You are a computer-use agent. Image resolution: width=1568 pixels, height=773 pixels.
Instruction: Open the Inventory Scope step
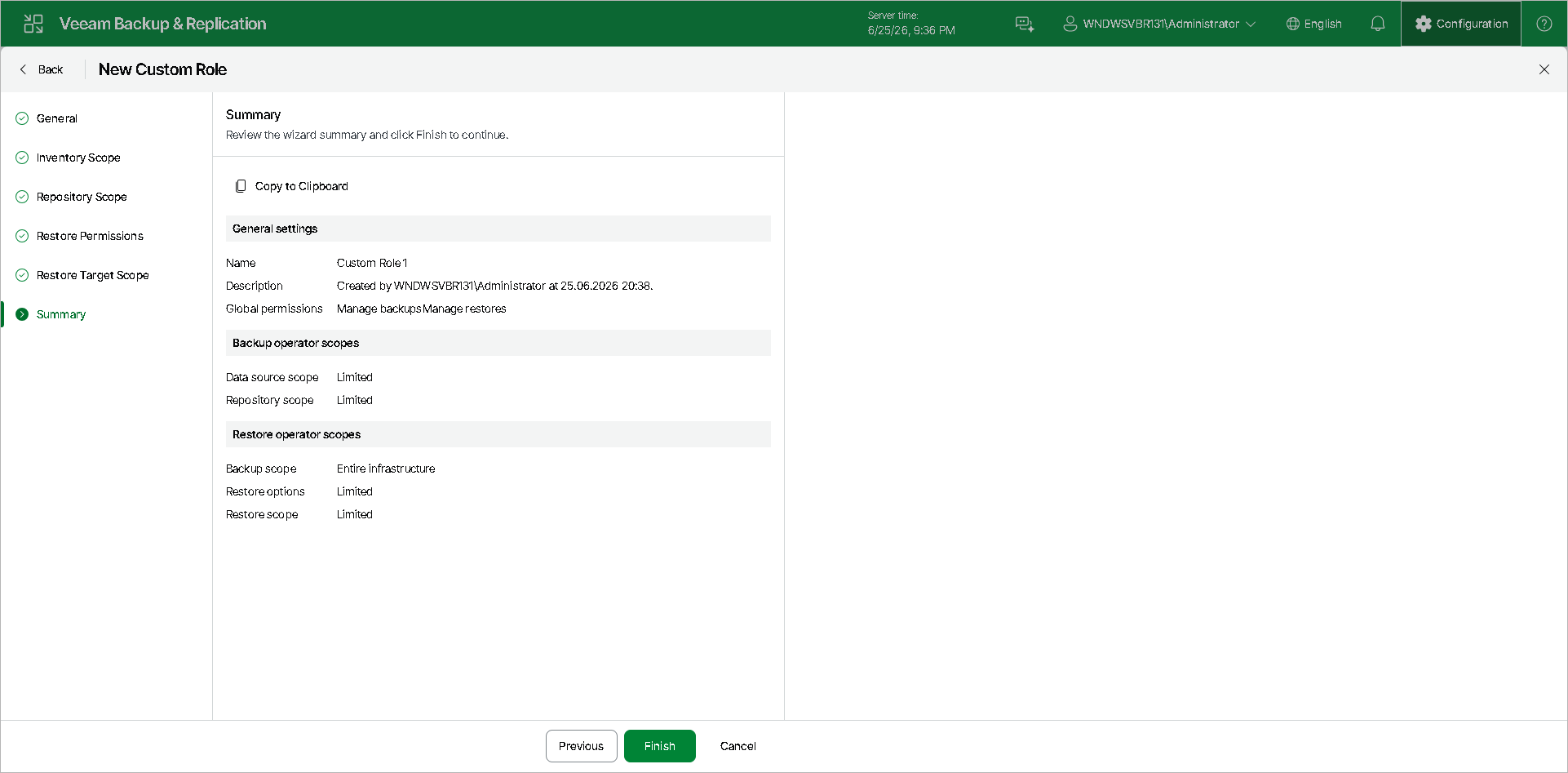tap(78, 158)
